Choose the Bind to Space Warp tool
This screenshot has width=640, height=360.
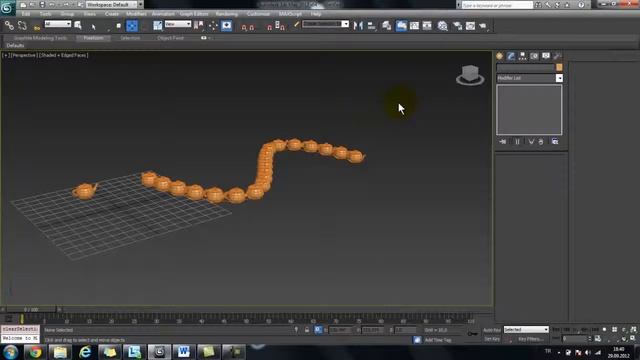click(x=37, y=27)
